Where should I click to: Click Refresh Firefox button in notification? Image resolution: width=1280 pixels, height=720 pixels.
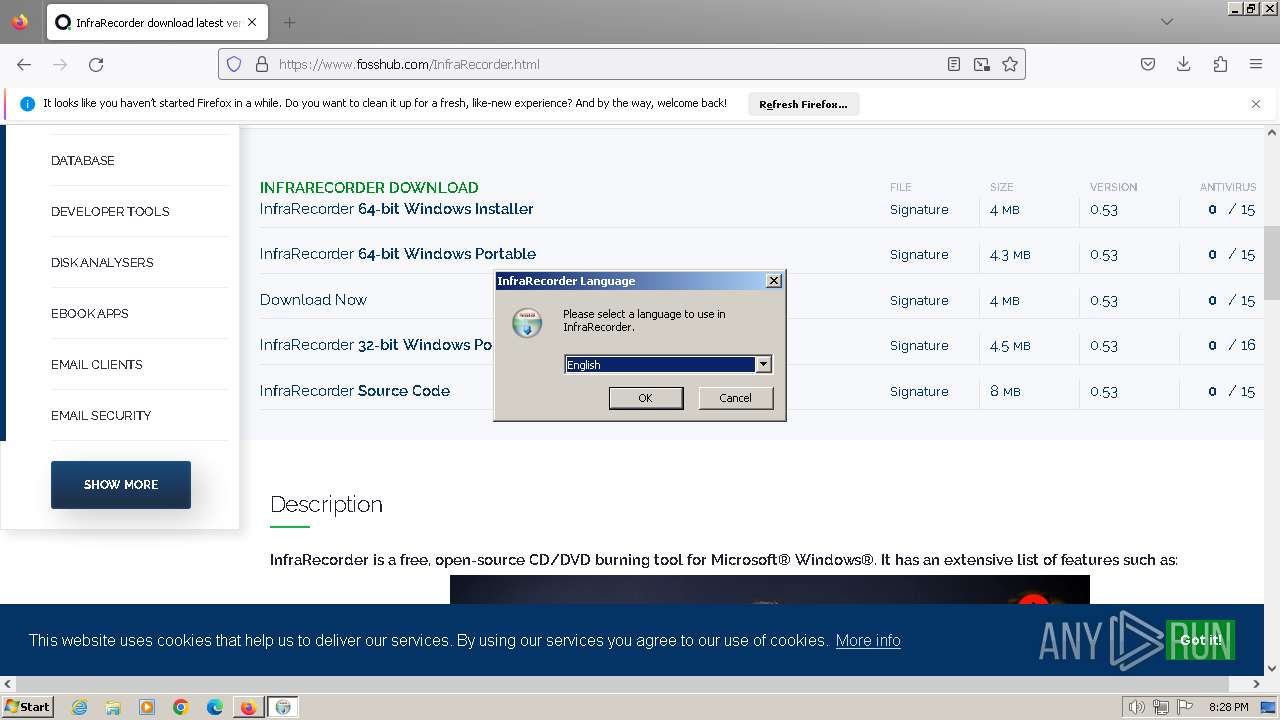tap(803, 104)
